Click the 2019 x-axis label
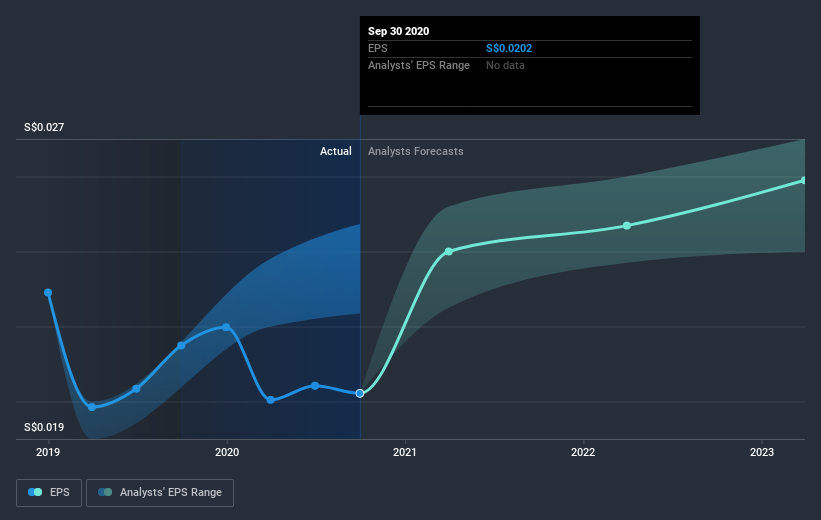Viewport: 821px width, 520px height. pyautogui.click(x=48, y=452)
